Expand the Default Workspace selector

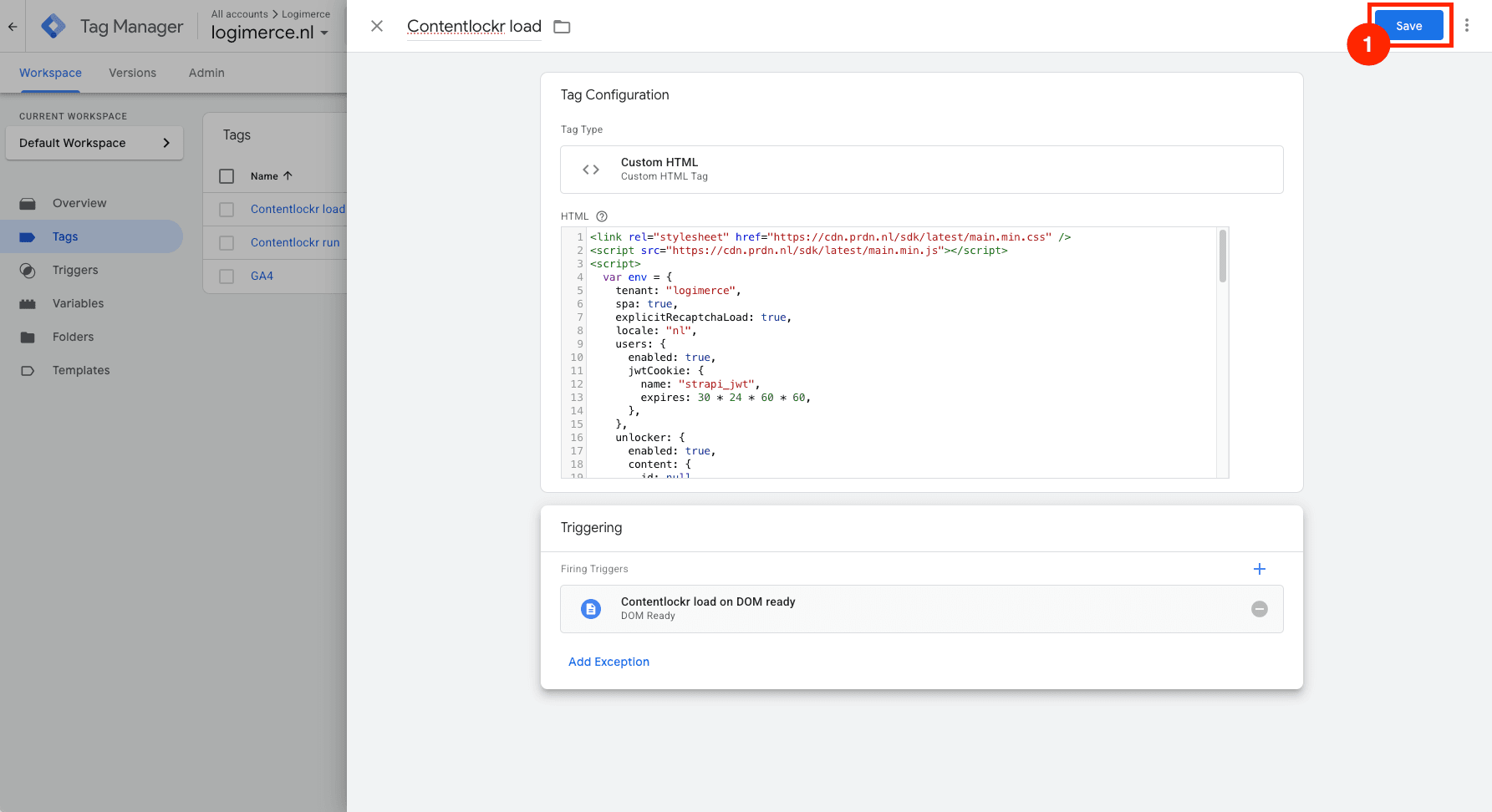[94, 143]
